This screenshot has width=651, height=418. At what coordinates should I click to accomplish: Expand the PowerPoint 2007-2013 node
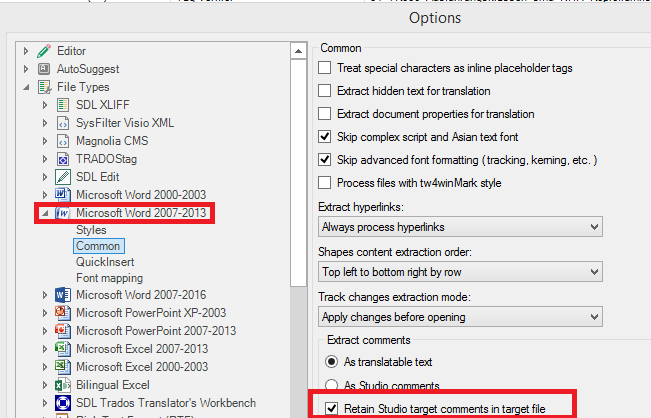pos(45,331)
